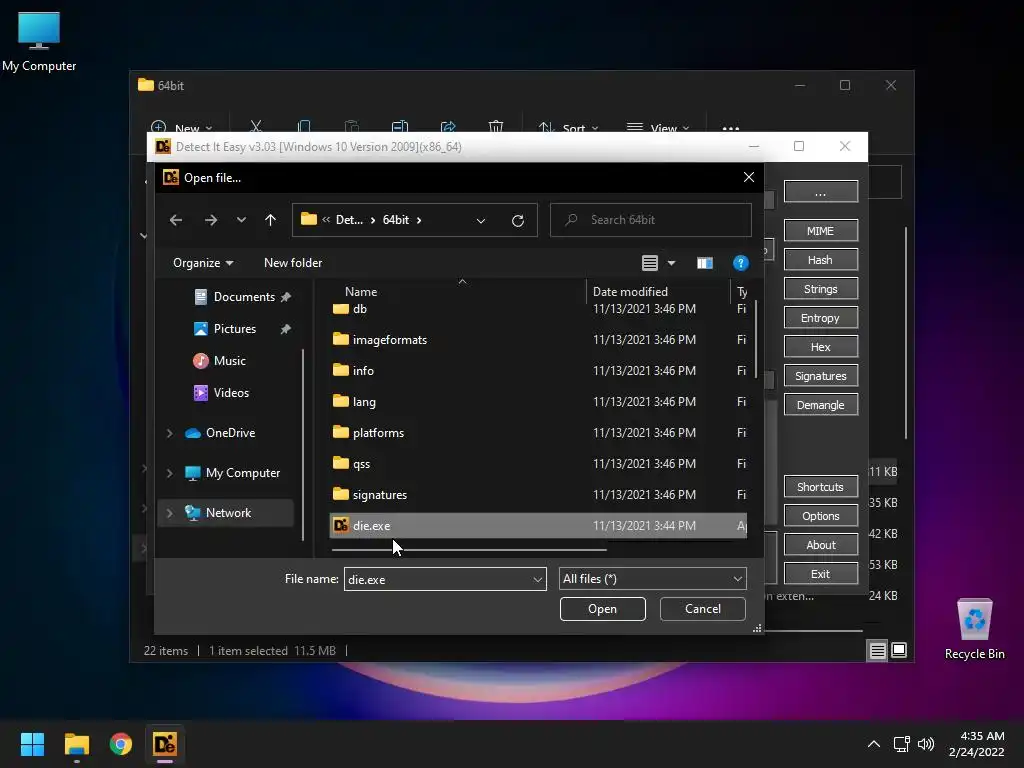The width and height of the screenshot is (1024, 768).
Task: Open the view options dropdown arrow
Action: (671, 263)
